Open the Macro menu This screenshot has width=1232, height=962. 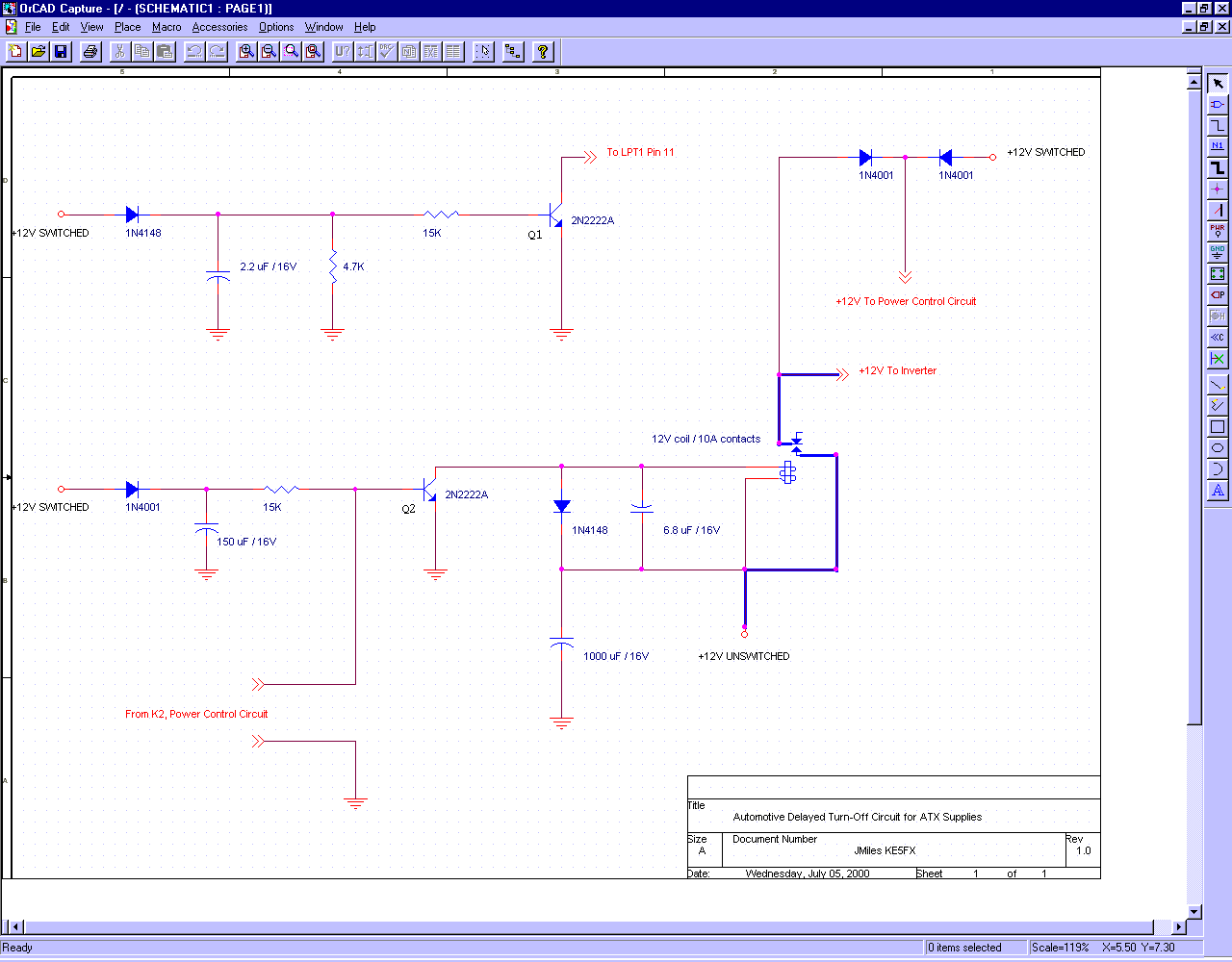click(167, 27)
